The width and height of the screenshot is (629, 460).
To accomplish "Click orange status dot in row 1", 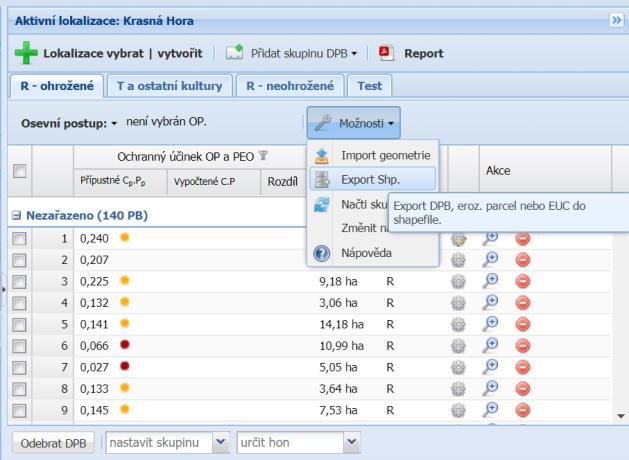I will tap(125, 237).
